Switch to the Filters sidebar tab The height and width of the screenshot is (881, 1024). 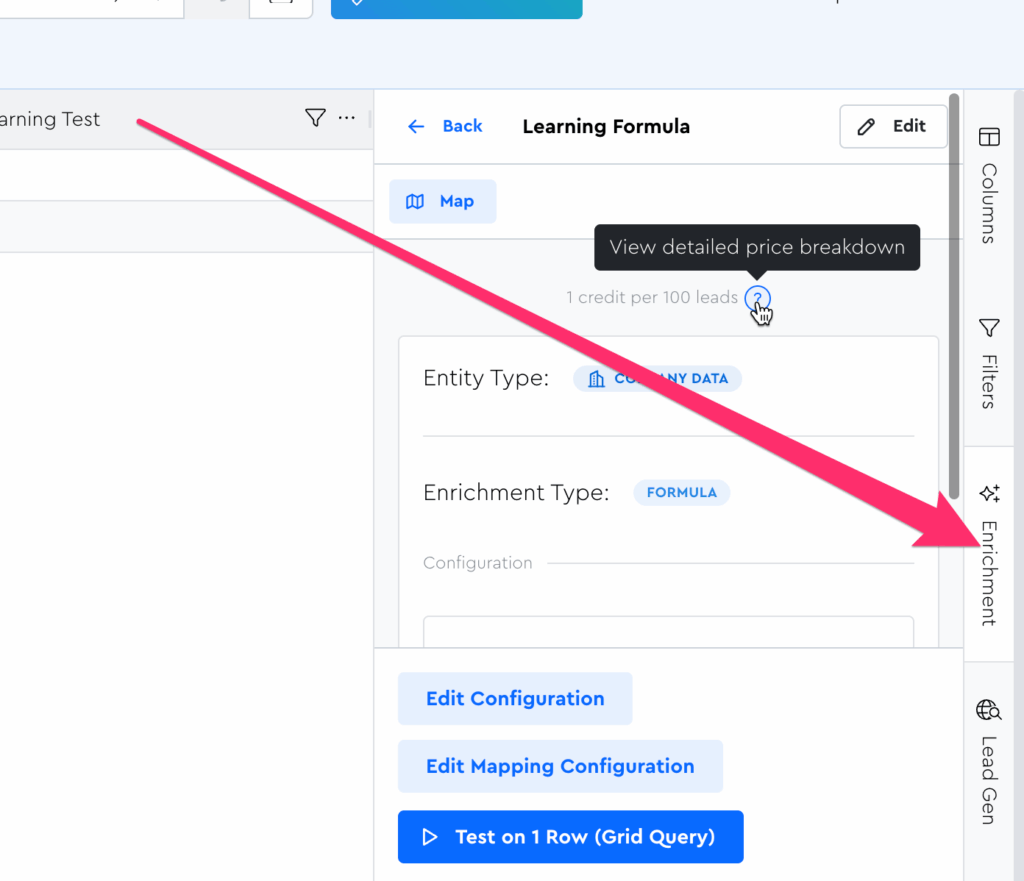pyautogui.click(x=988, y=364)
